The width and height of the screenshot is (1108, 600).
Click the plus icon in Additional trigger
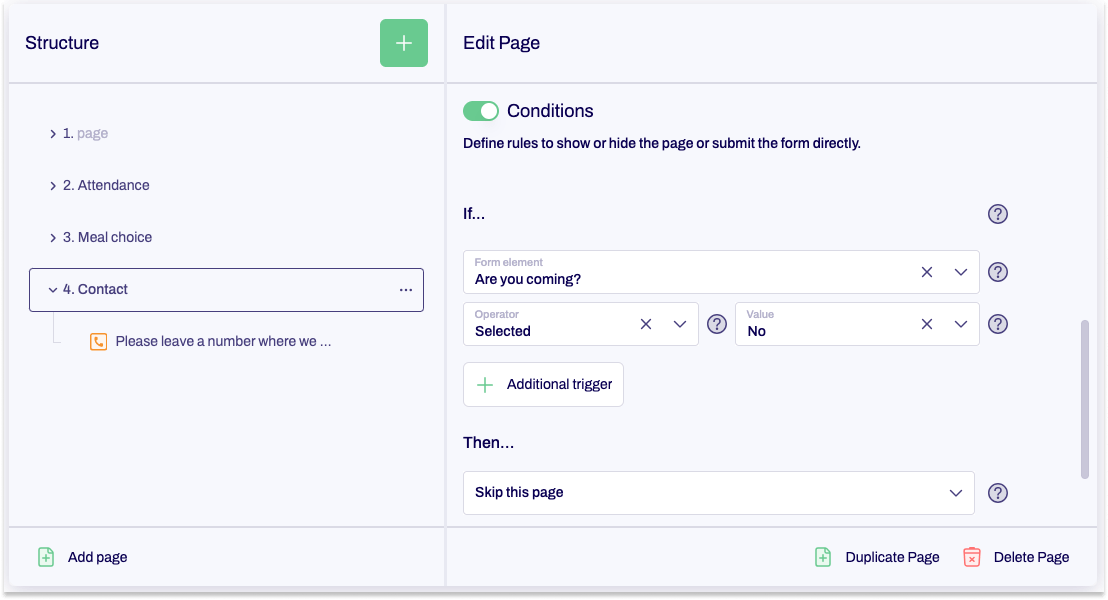pos(485,385)
